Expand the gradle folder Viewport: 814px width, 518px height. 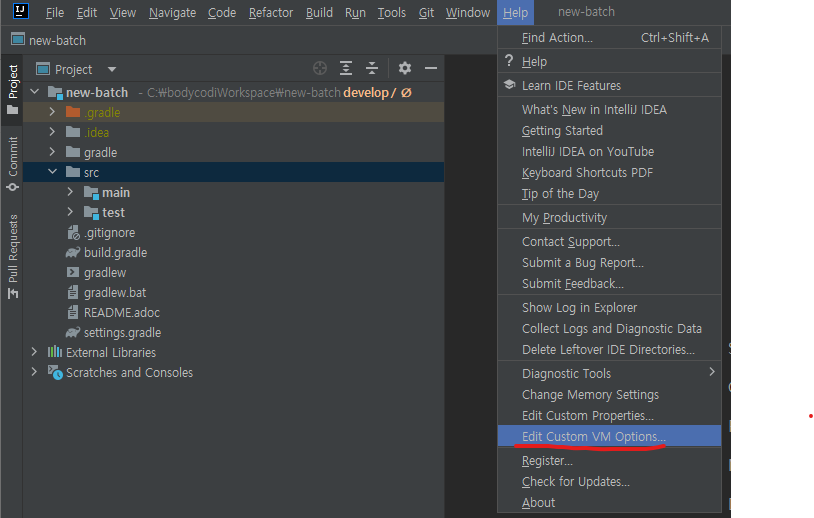coord(52,152)
